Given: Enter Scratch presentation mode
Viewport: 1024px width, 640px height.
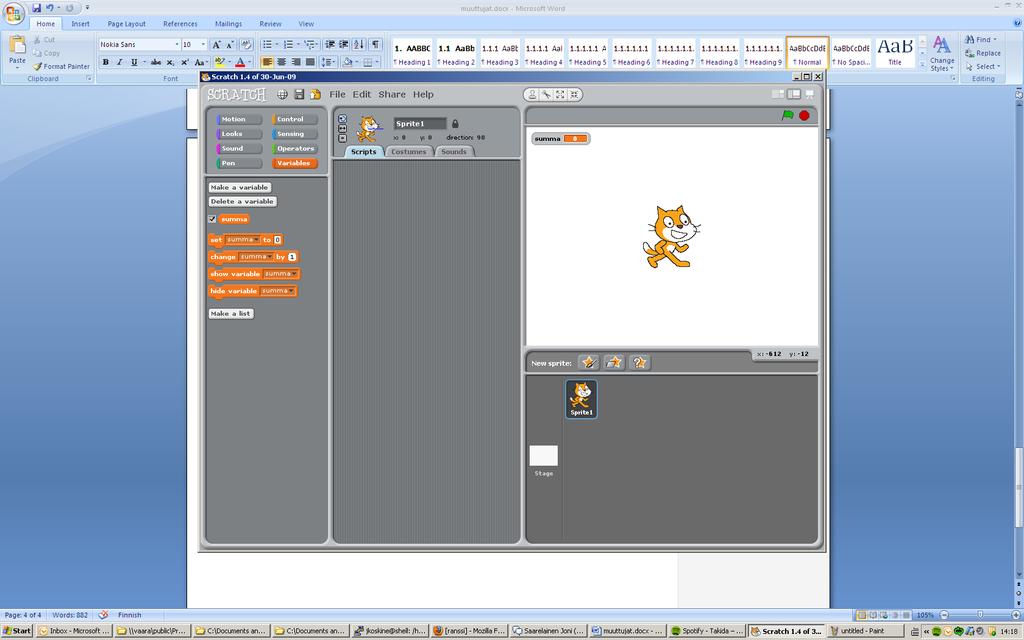Looking at the screenshot, I should (810, 94).
